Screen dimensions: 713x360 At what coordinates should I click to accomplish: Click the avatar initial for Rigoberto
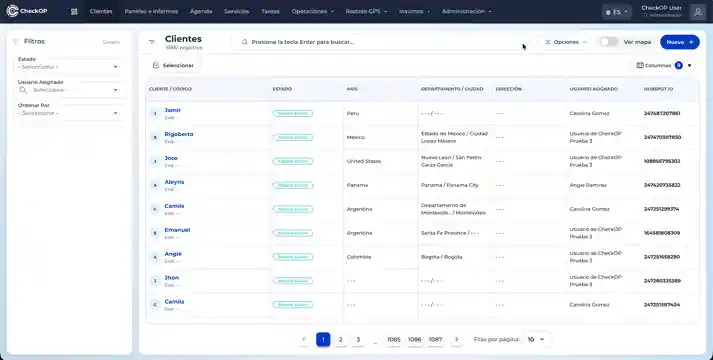coord(155,137)
